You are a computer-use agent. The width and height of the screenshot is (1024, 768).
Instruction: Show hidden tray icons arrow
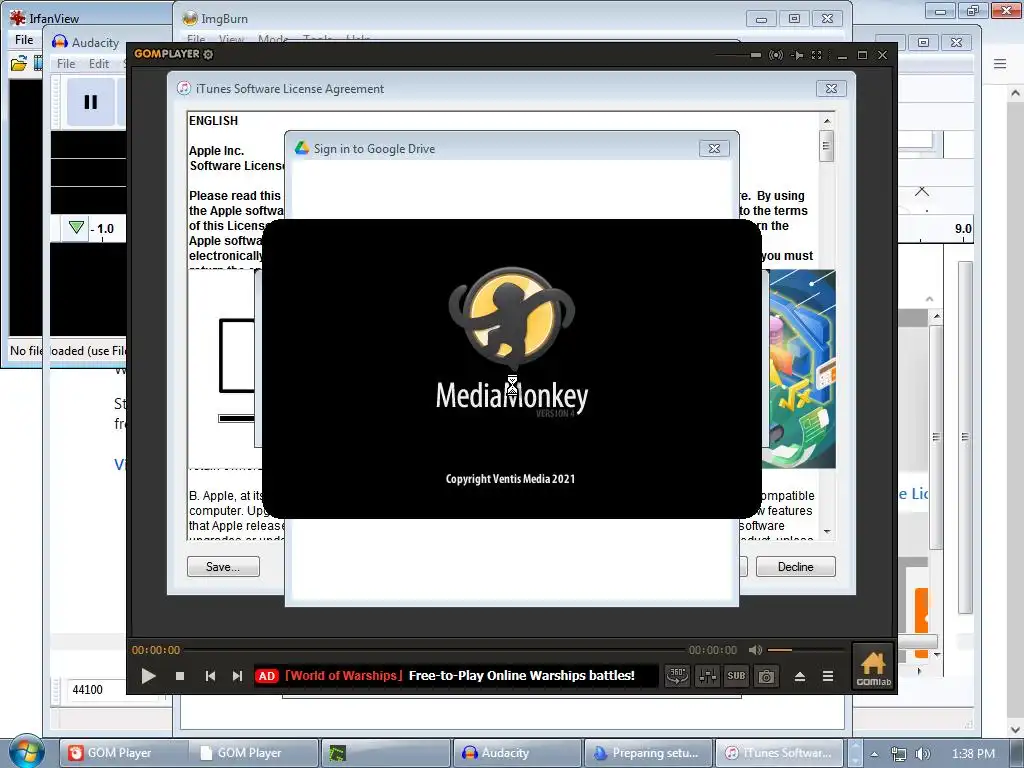click(x=874, y=754)
